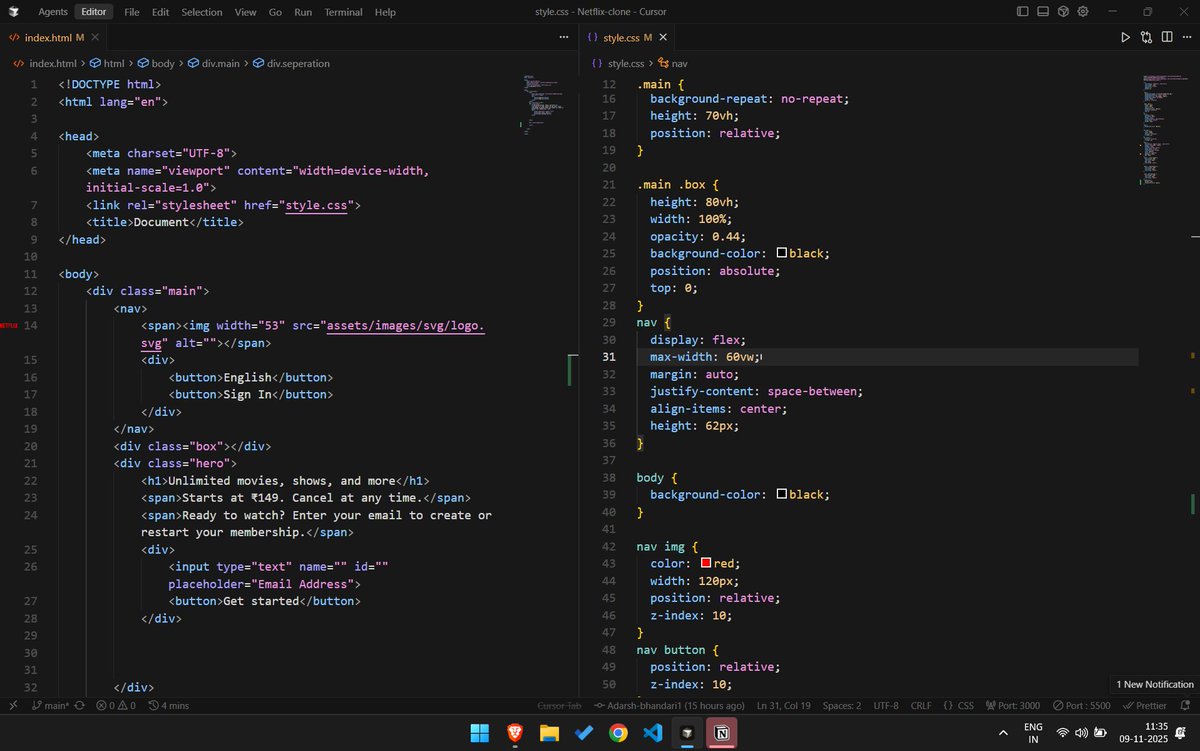Click Port : 5500 Live Server item
The width and height of the screenshot is (1200, 751).
1081,705
